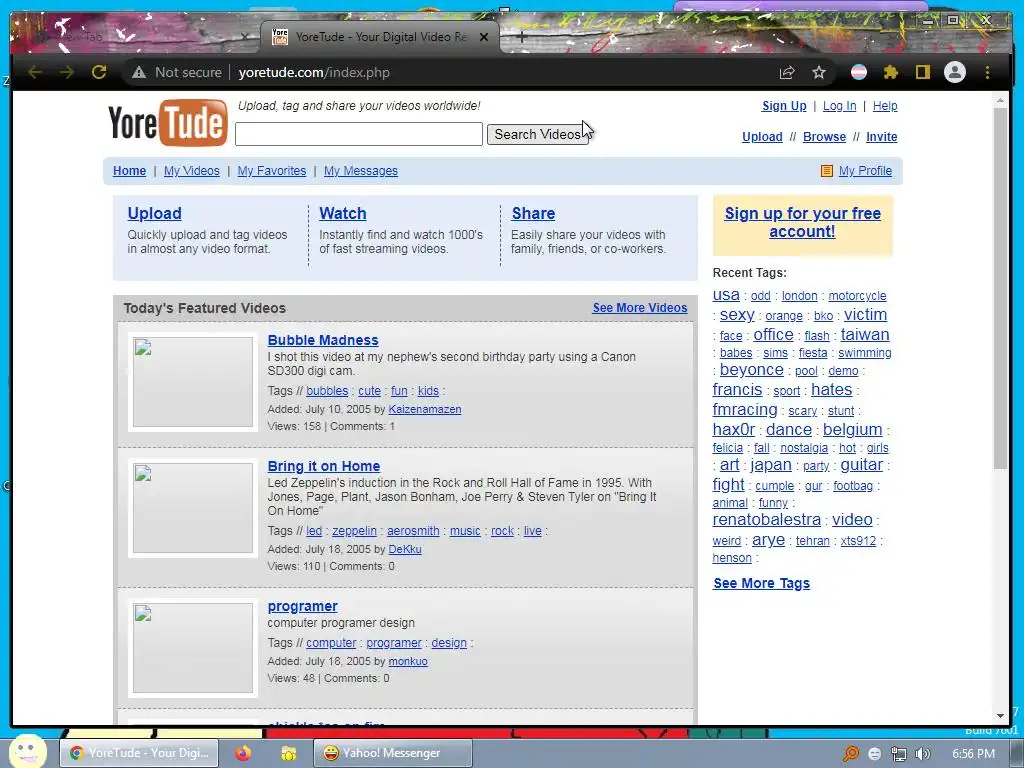Open Yahoo! Messenger in taskbar
The image size is (1024, 768).
(392, 753)
